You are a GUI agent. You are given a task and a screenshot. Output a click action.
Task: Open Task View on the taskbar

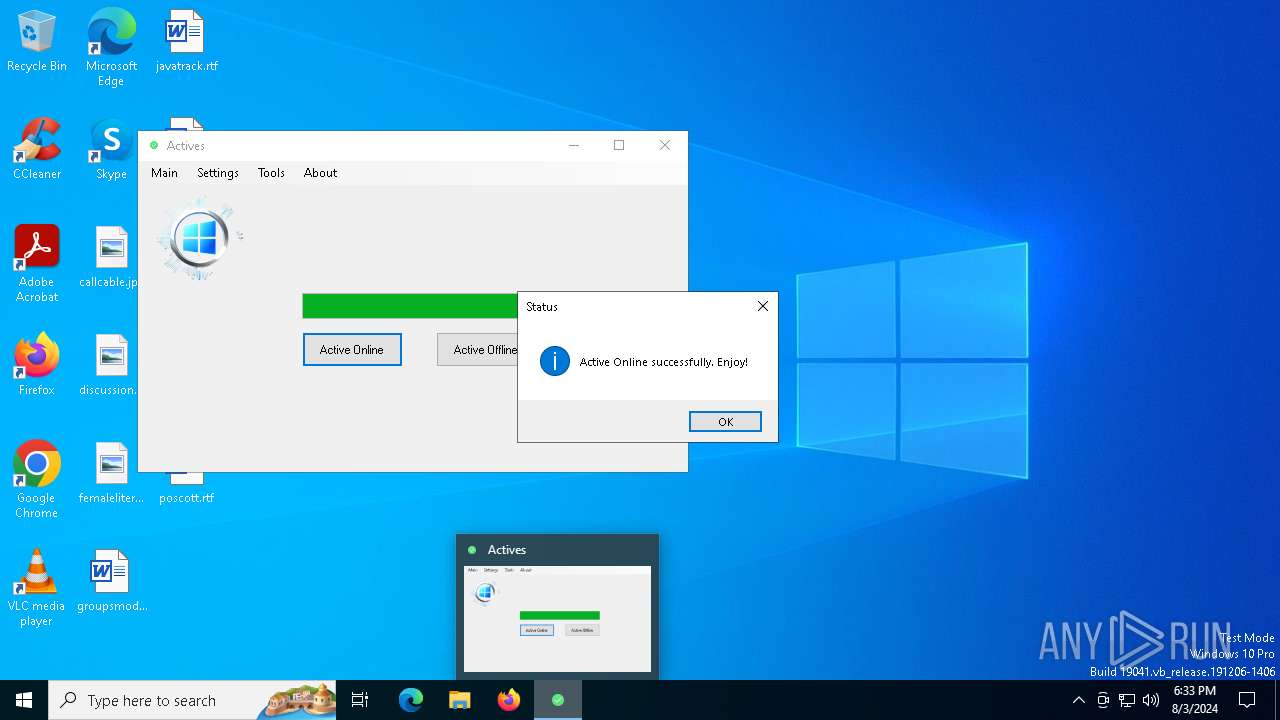pyautogui.click(x=360, y=700)
